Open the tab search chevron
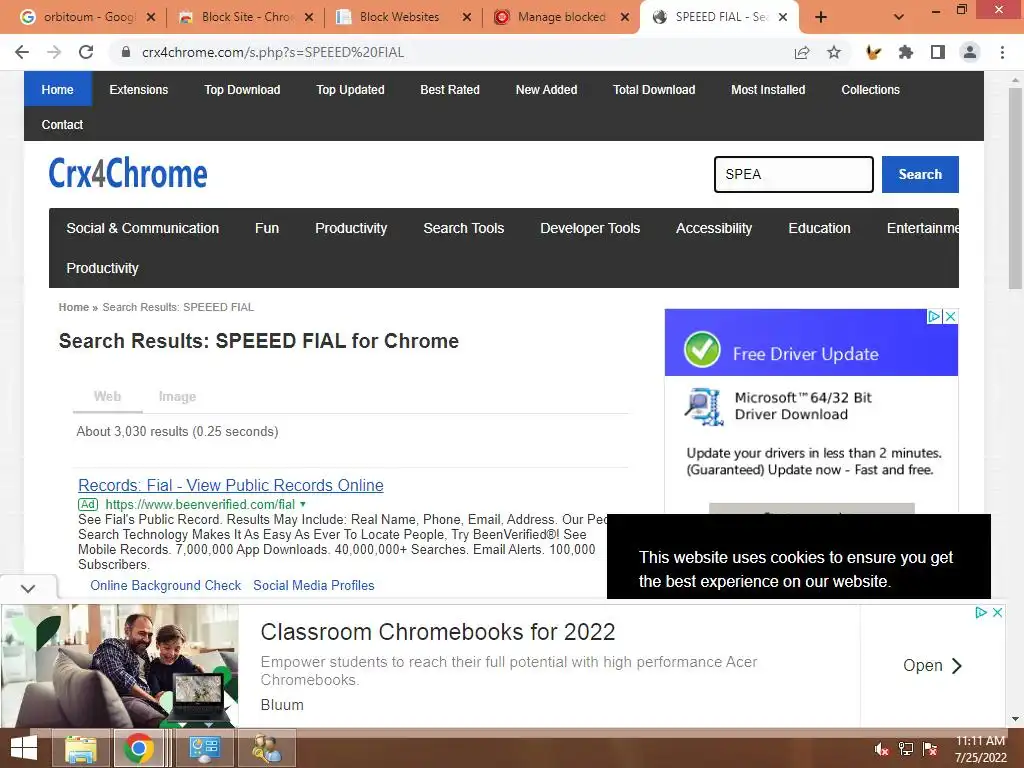This screenshot has height=768, width=1024. (x=899, y=17)
